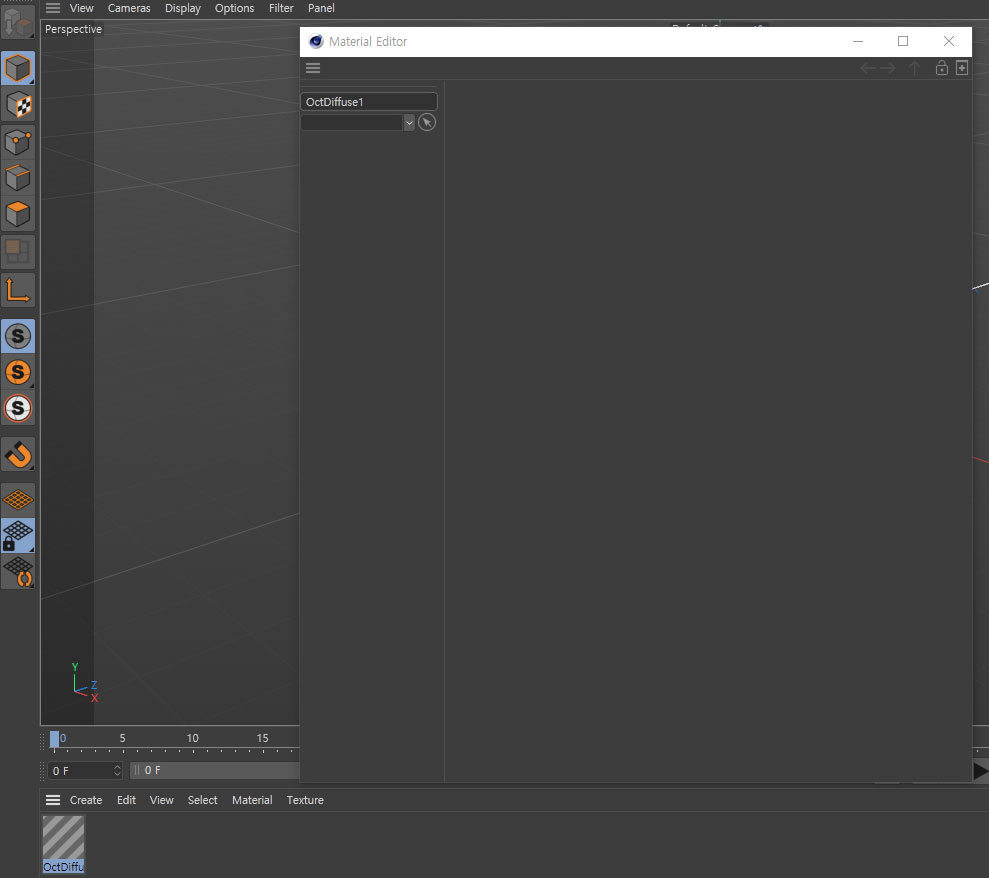Click frame 15 on the timeline ruler
The height and width of the screenshot is (878, 989).
coord(262,738)
